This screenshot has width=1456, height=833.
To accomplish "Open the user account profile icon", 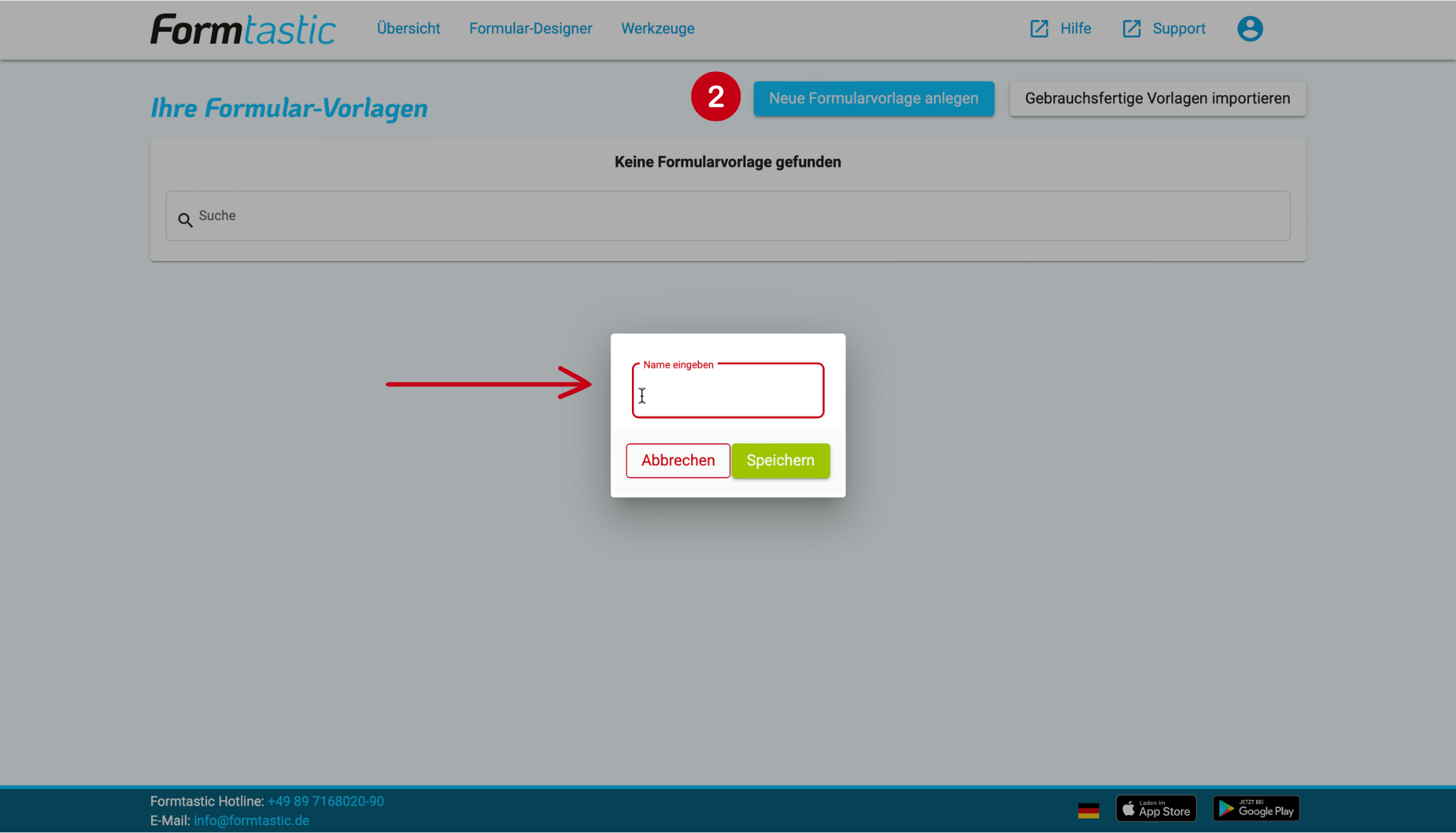I will pos(1250,29).
